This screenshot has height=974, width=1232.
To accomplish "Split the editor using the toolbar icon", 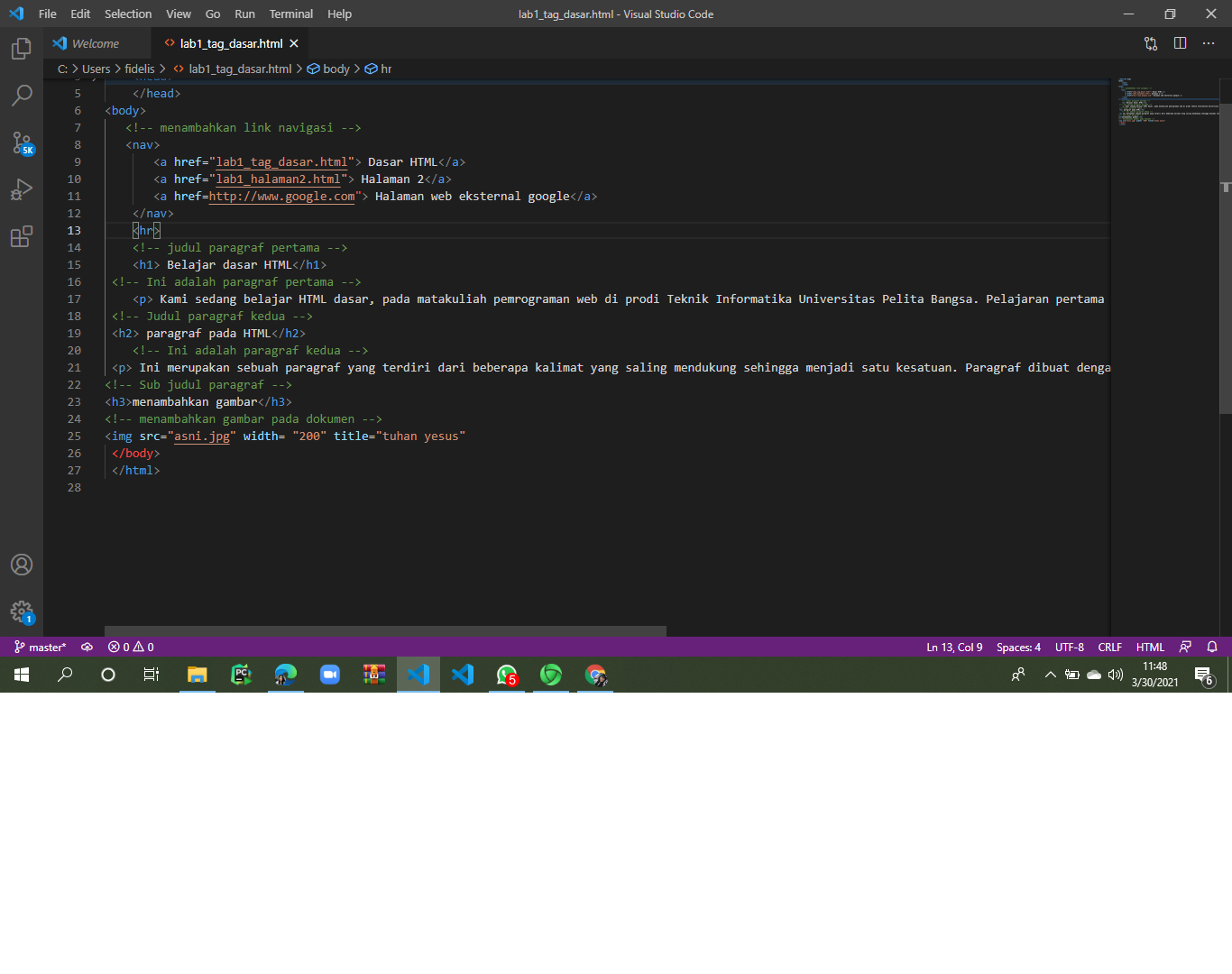I will point(1180,42).
